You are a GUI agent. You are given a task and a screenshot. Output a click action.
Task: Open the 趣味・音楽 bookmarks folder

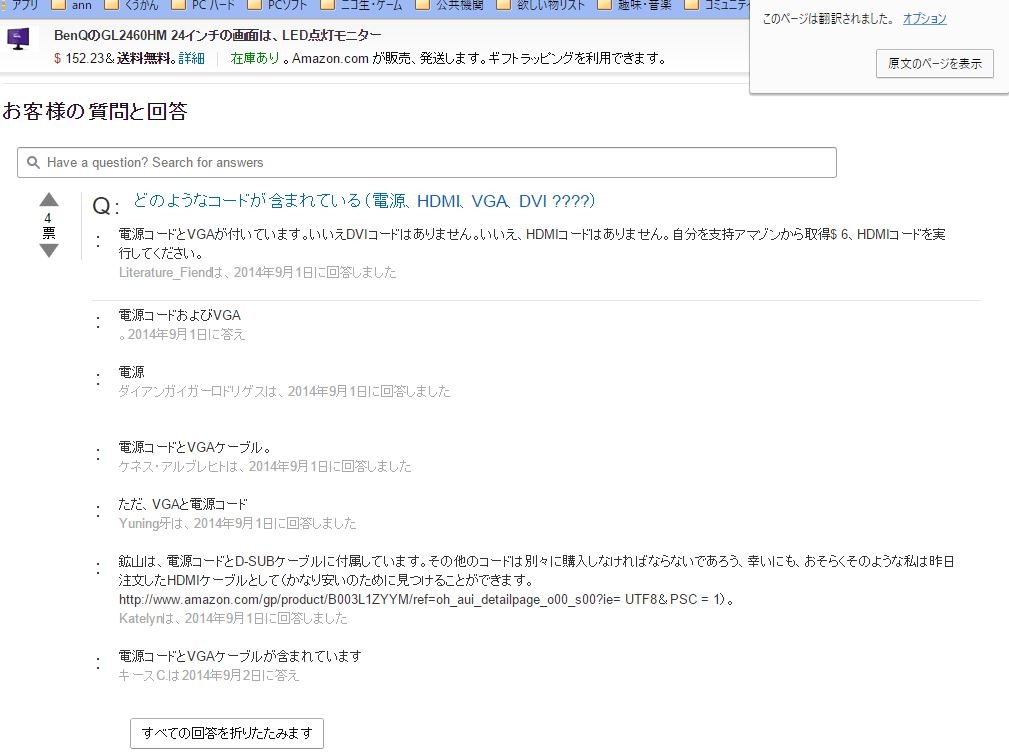(x=634, y=5)
